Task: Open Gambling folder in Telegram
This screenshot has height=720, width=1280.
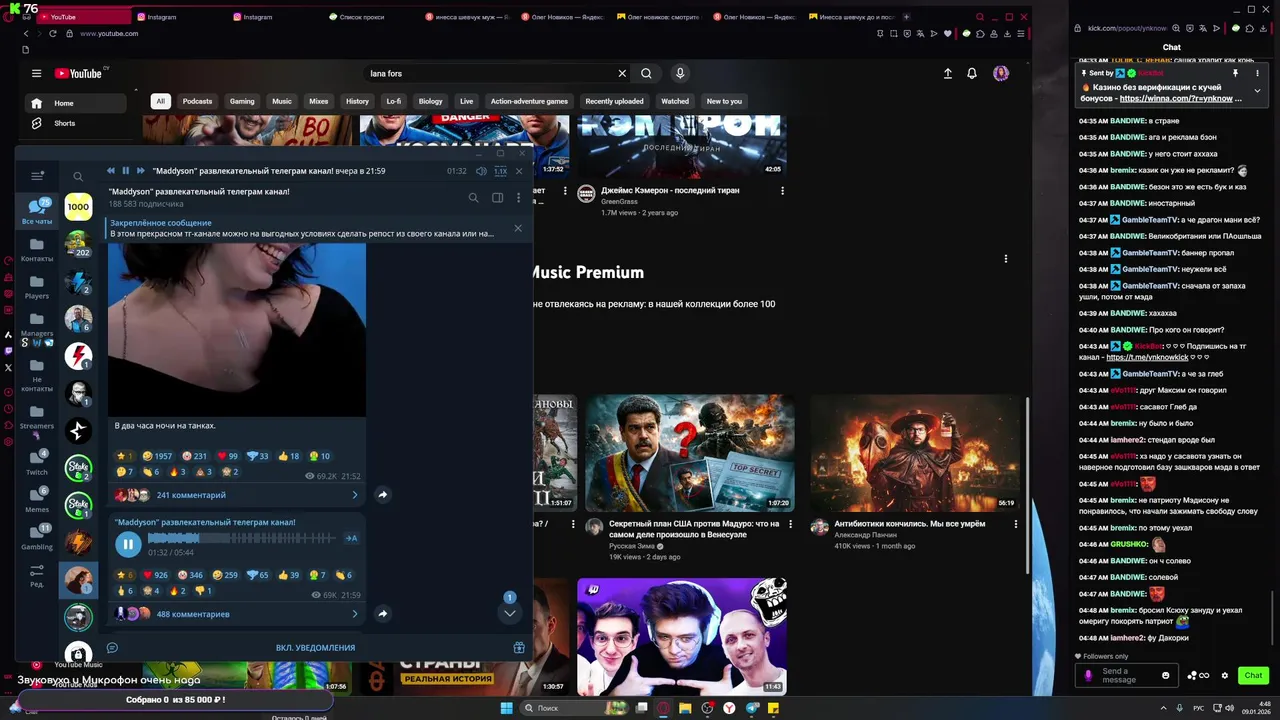Action: 37,538
